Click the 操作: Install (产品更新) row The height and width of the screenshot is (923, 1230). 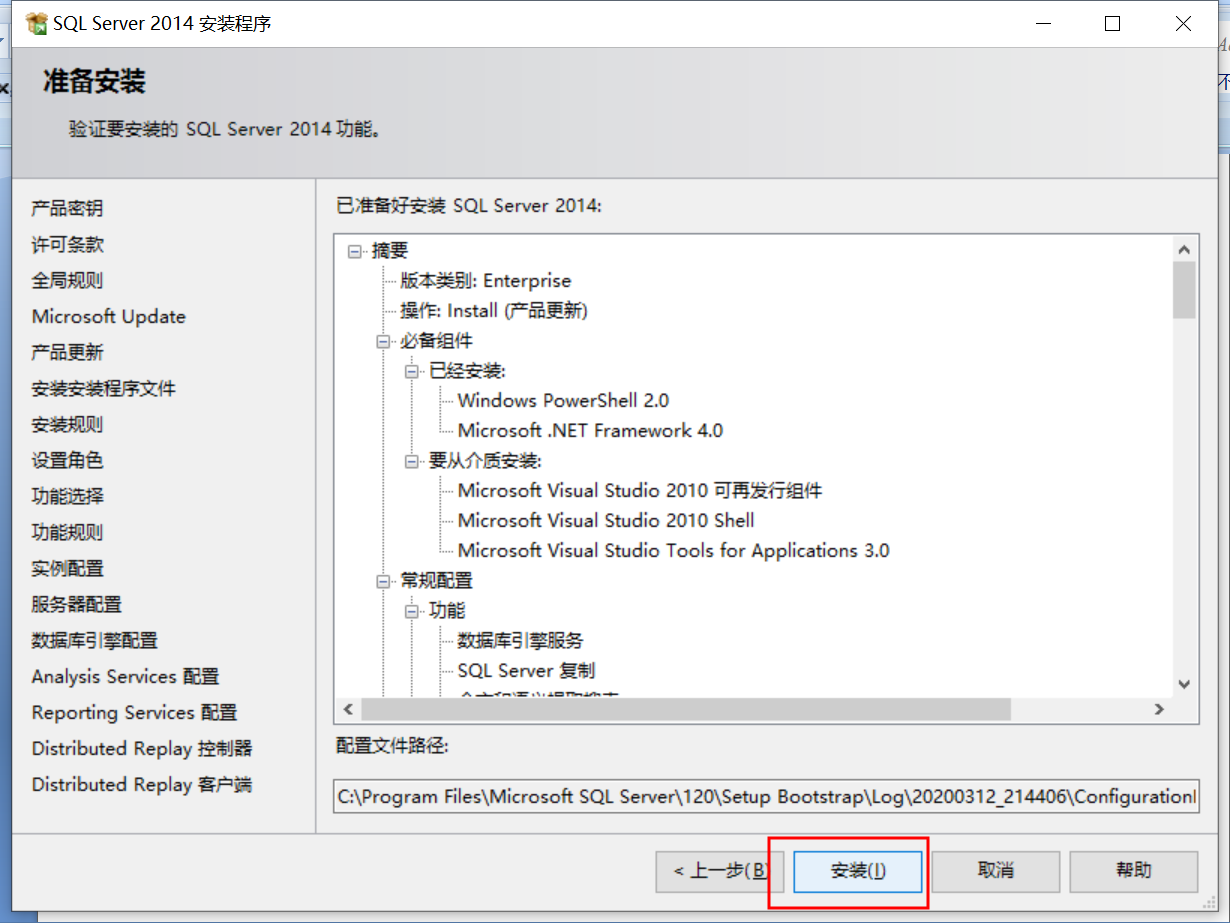pos(494,311)
